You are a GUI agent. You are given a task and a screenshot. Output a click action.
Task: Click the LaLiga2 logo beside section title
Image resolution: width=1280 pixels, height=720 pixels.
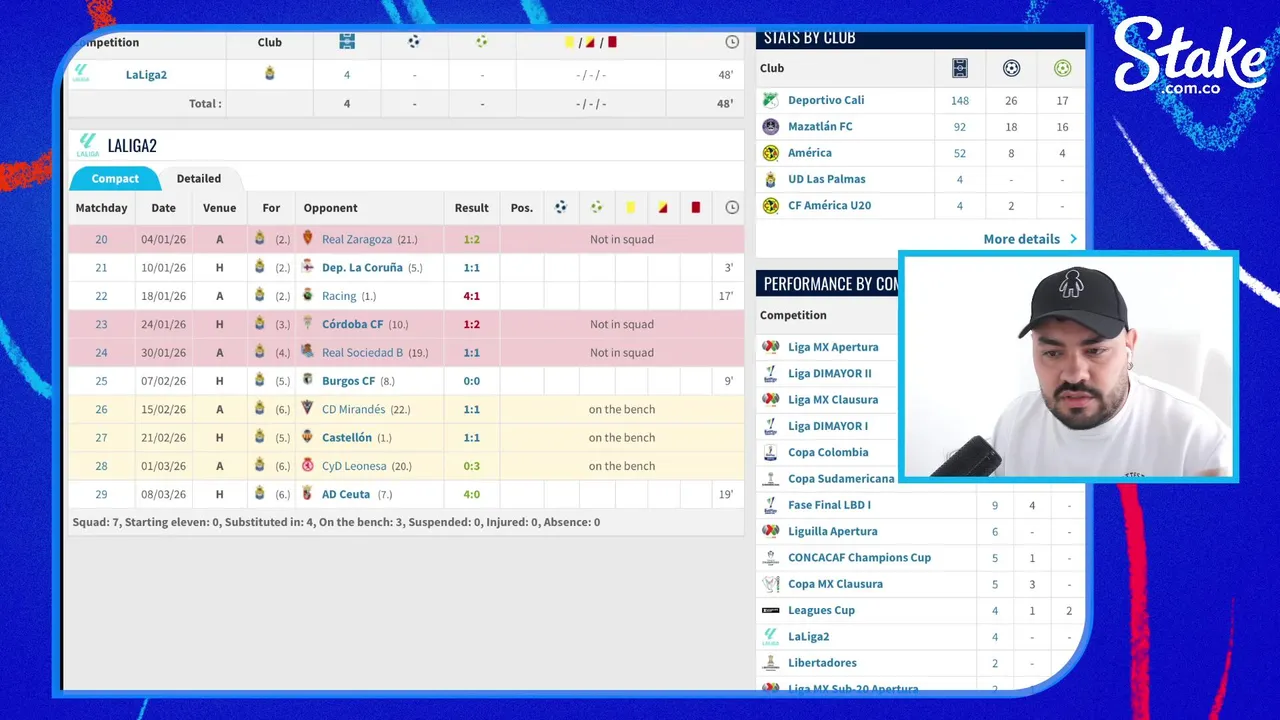click(x=88, y=146)
